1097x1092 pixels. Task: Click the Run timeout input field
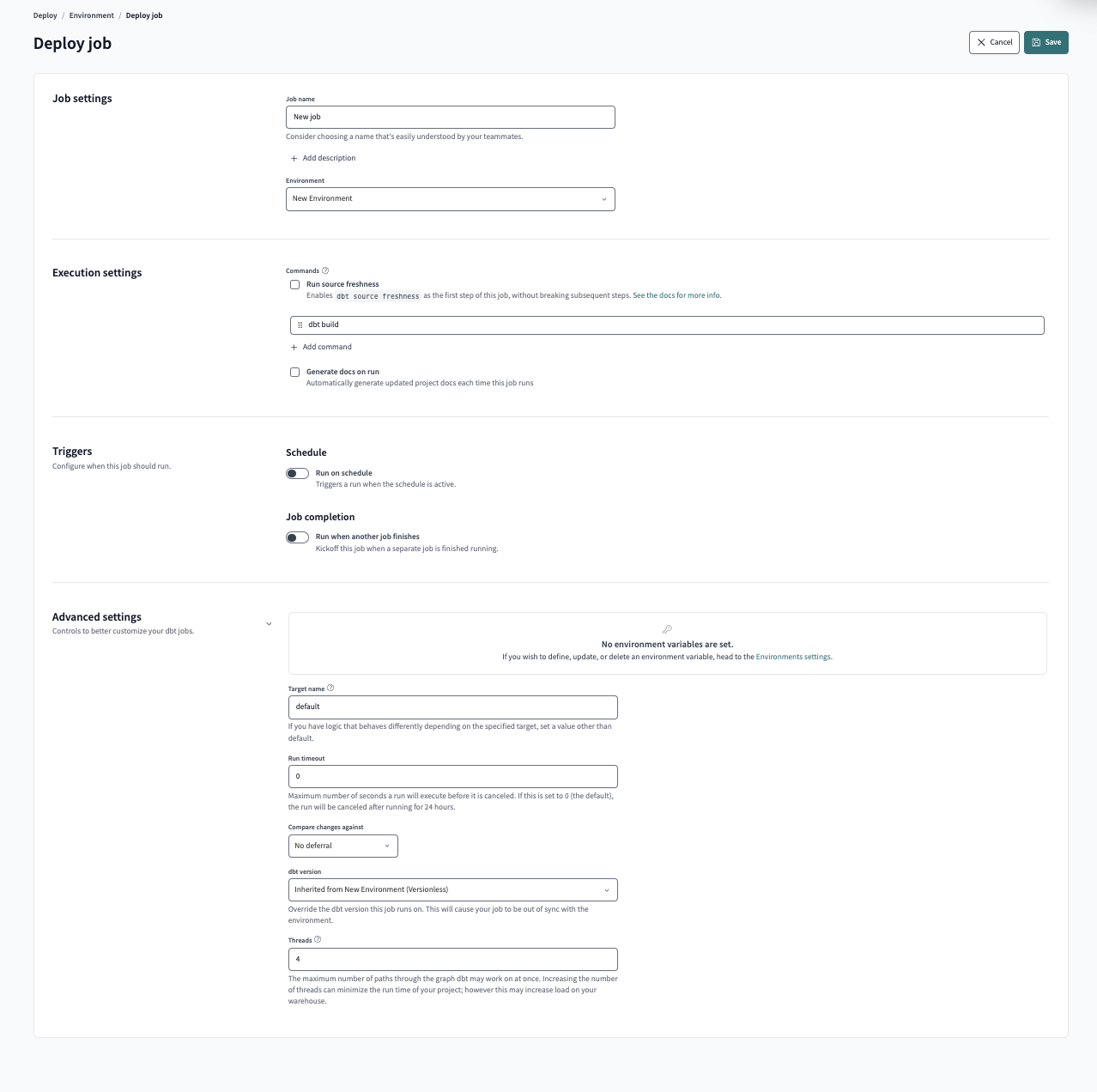[x=452, y=776]
